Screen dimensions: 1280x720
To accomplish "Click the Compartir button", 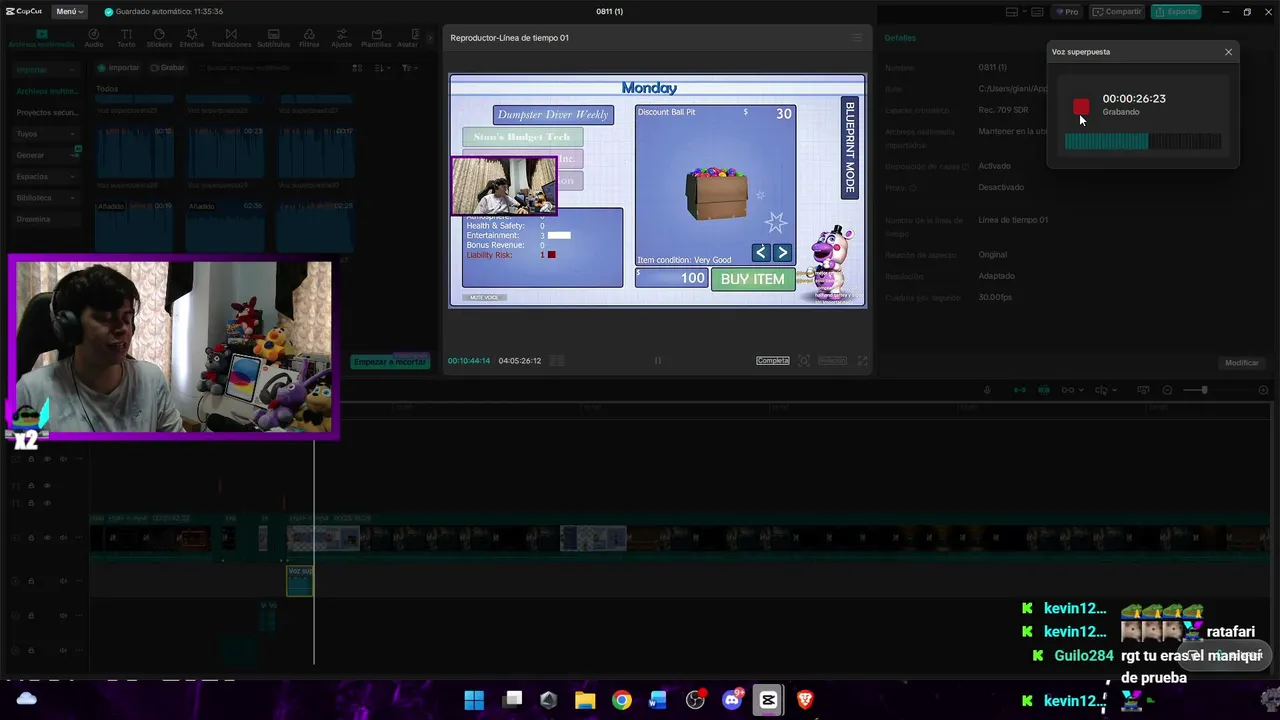I will point(1117,12).
